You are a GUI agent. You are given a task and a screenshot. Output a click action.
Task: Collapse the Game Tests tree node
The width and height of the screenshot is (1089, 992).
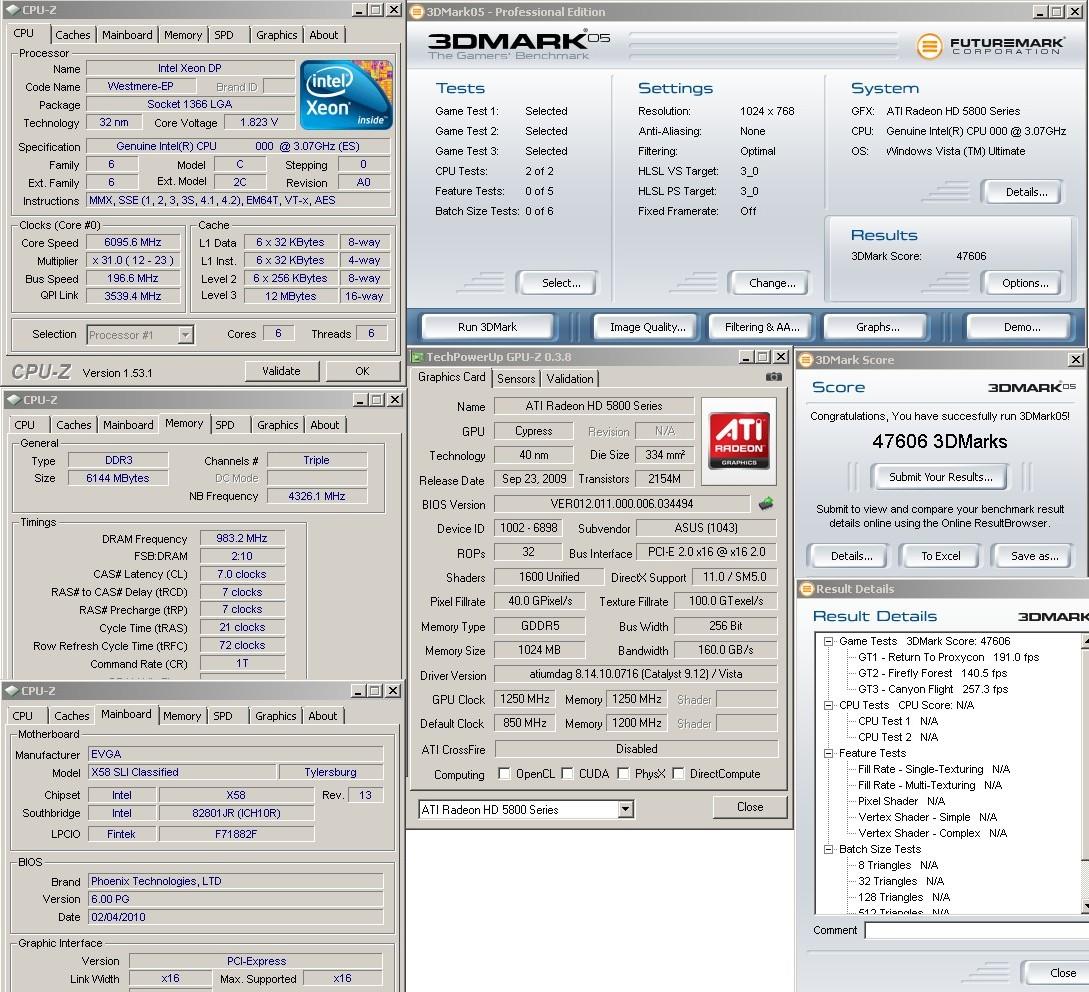click(x=828, y=642)
